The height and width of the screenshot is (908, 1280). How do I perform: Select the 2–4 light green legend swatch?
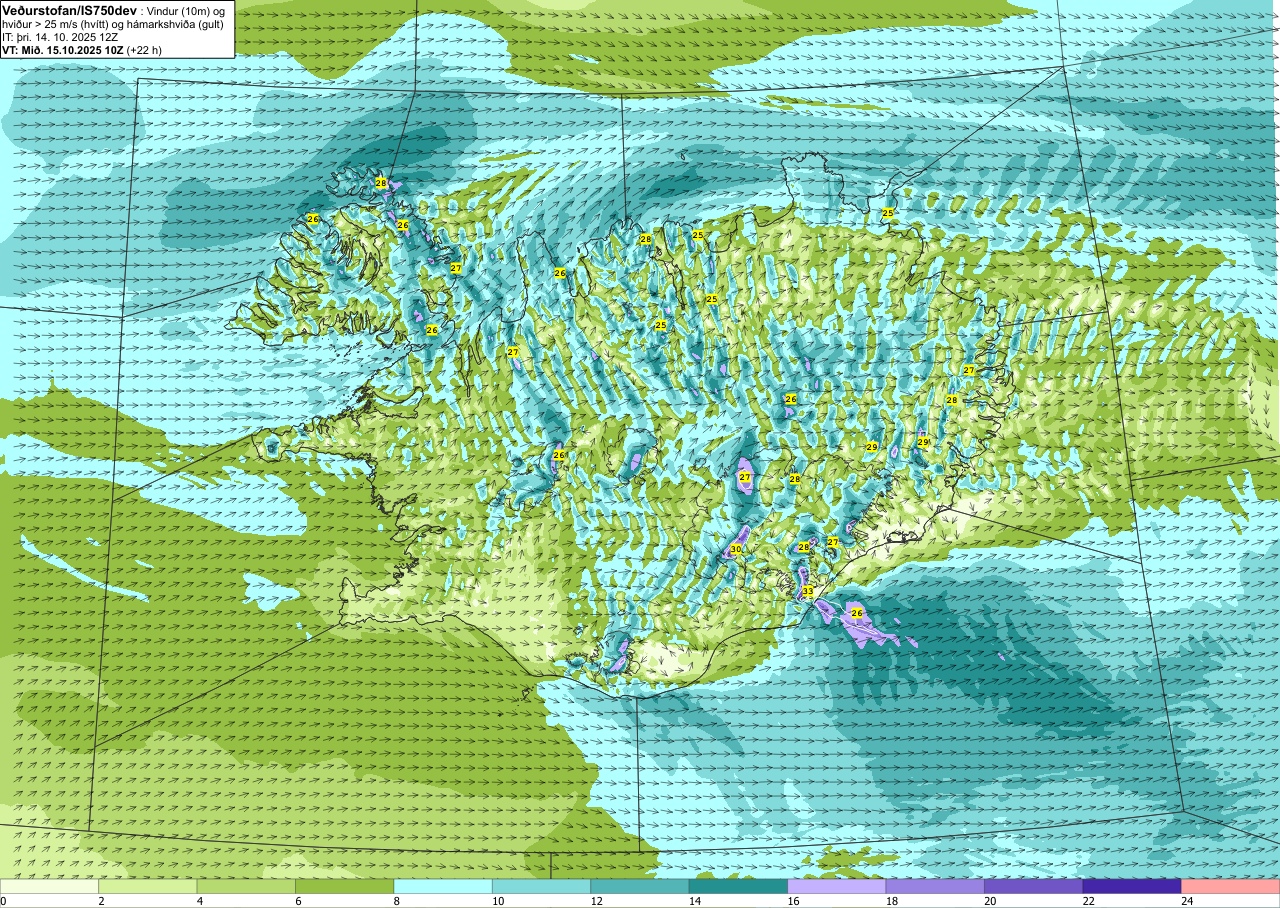(147, 886)
